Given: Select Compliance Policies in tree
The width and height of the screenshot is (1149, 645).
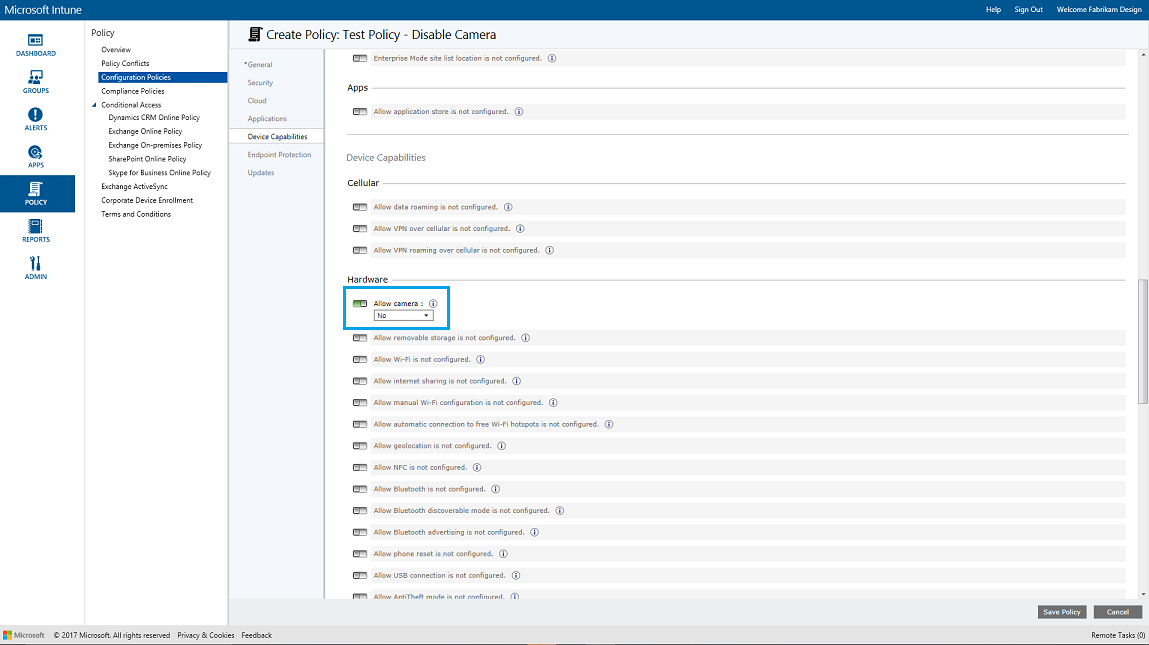Looking at the screenshot, I should tap(133, 92).
